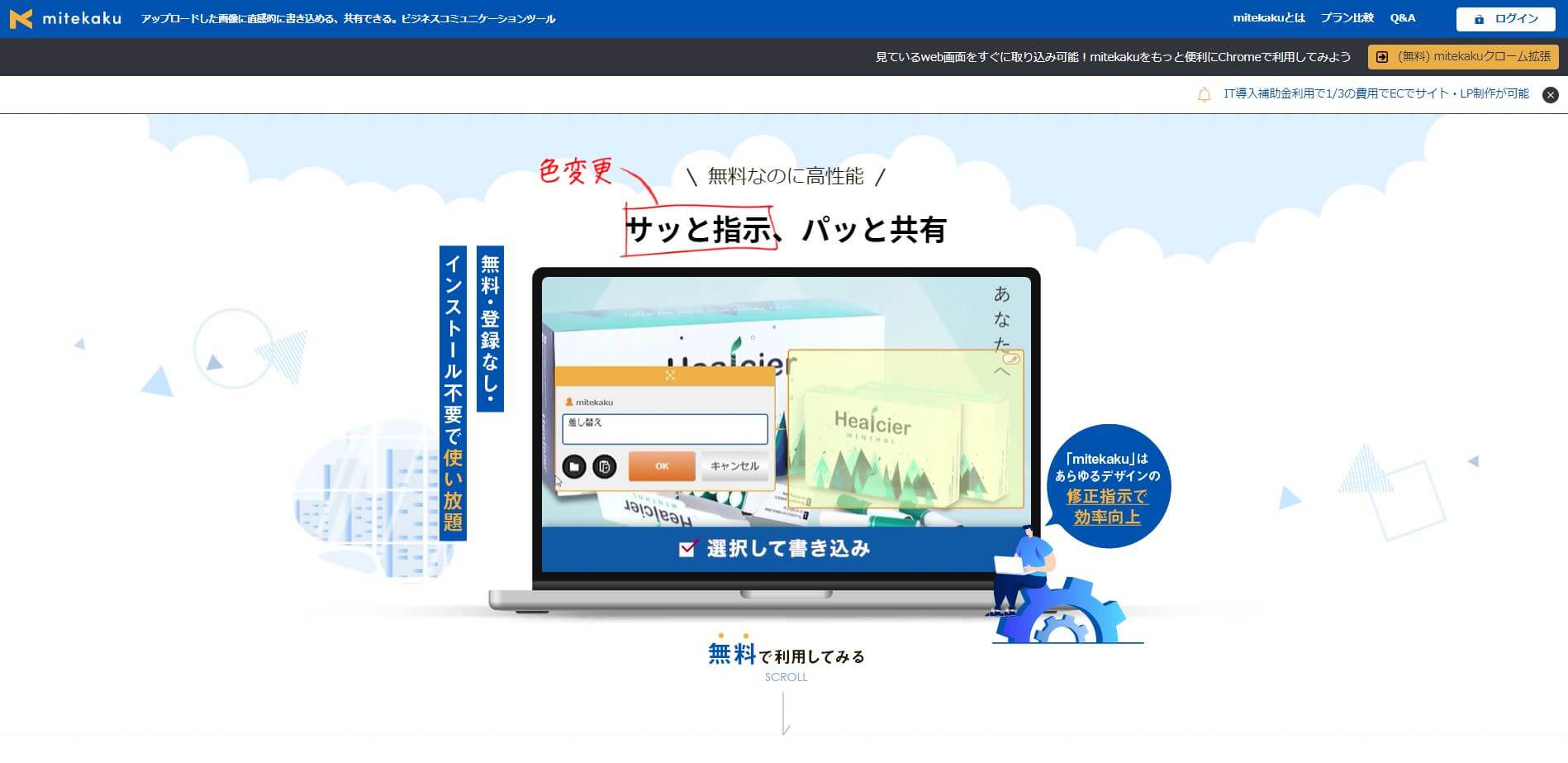Open the IT導入補助金 notice link

click(x=1376, y=94)
